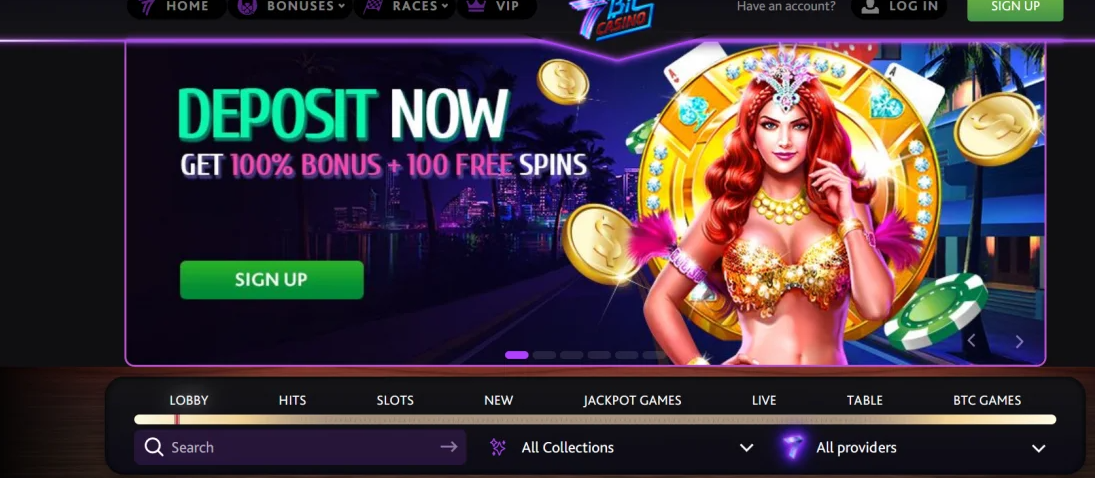
Task: Click the search arrow submit icon
Action: pyautogui.click(x=449, y=447)
